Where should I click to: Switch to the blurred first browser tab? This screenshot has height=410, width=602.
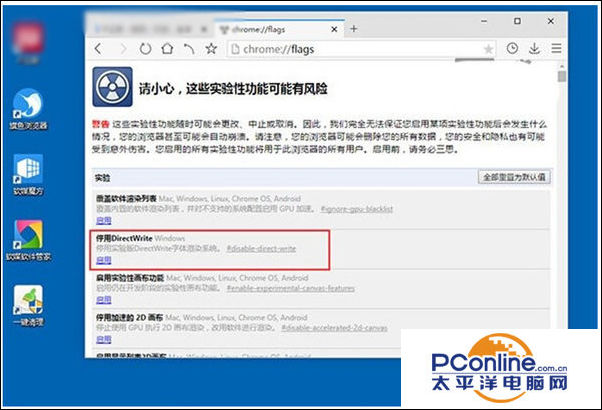click(x=150, y=29)
